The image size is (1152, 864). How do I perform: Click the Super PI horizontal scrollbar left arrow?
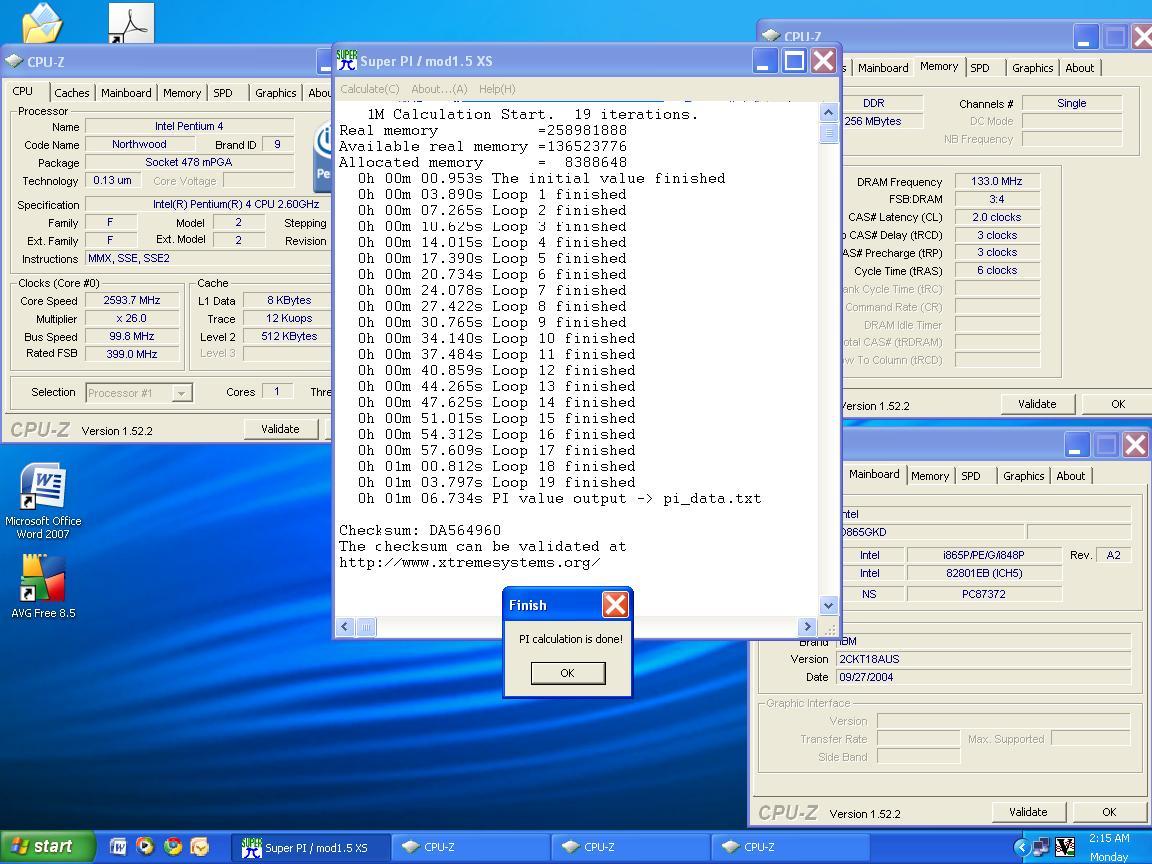click(x=345, y=627)
